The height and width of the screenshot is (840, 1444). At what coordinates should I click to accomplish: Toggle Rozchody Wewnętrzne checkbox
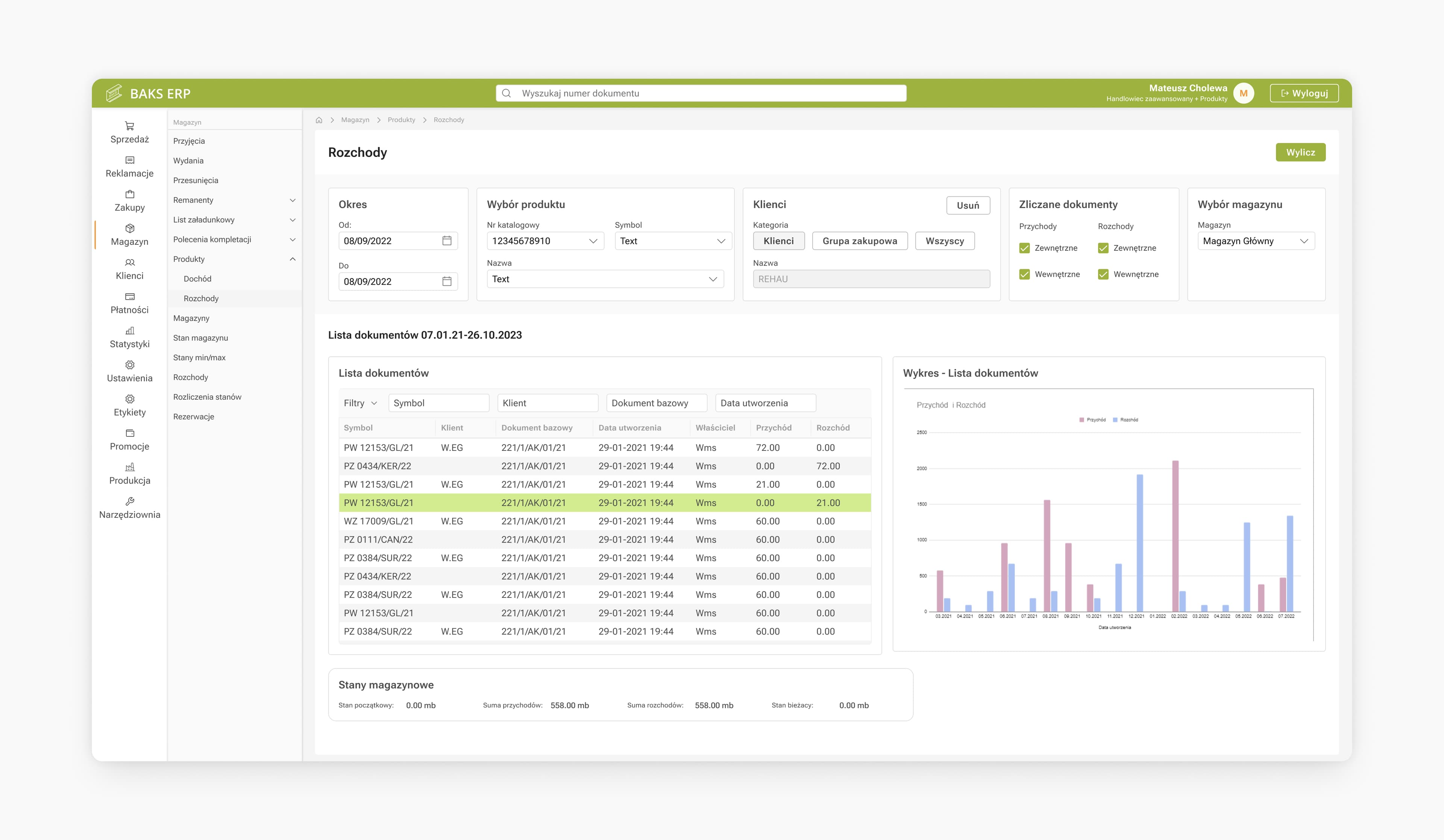[1103, 274]
